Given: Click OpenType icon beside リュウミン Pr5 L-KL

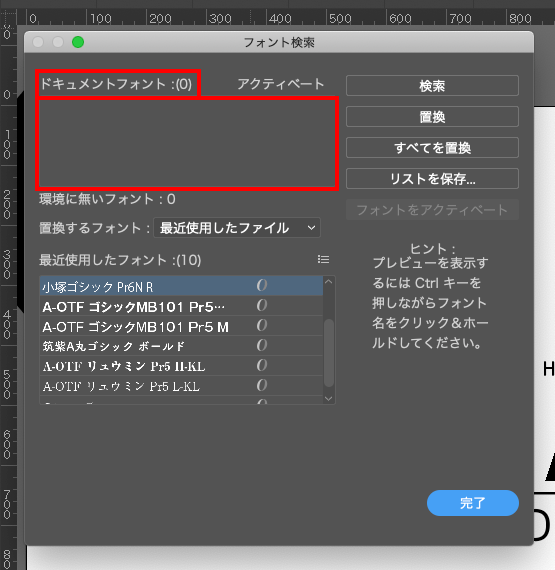Looking at the screenshot, I should click(x=262, y=385).
